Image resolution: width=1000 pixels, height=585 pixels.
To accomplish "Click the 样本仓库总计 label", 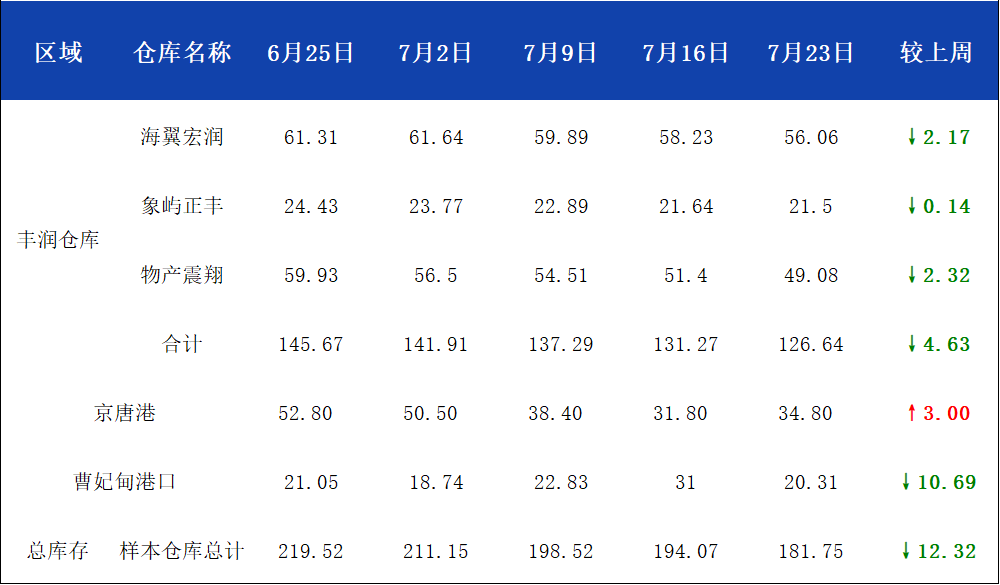I will click(x=182, y=551).
